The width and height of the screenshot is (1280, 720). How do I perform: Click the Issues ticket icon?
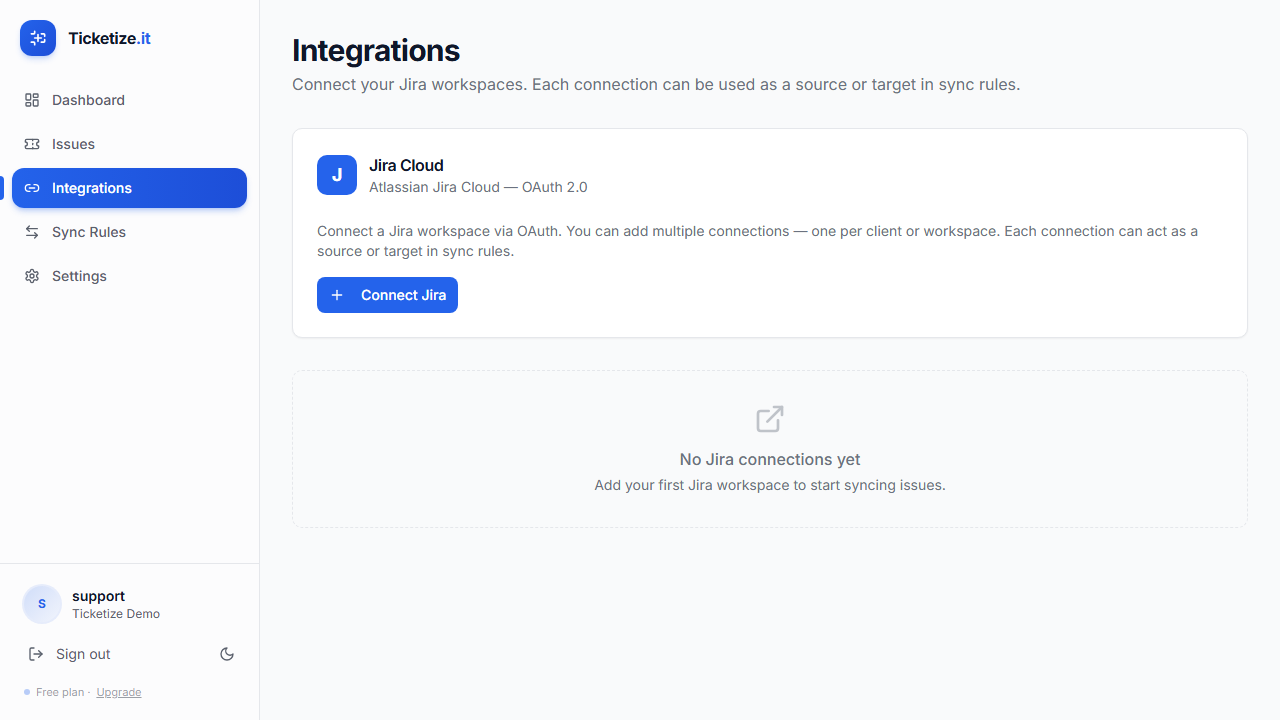tap(32, 144)
